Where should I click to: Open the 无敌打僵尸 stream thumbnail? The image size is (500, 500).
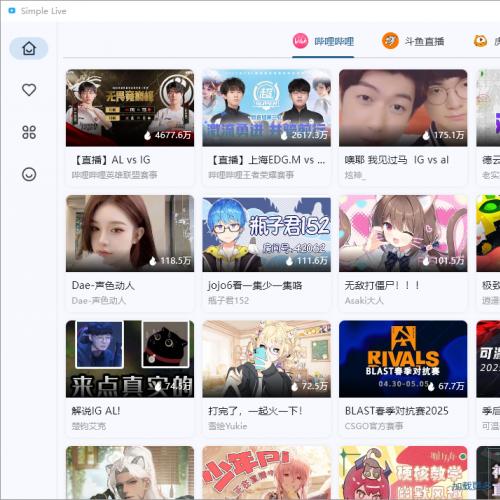click(x=403, y=233)
